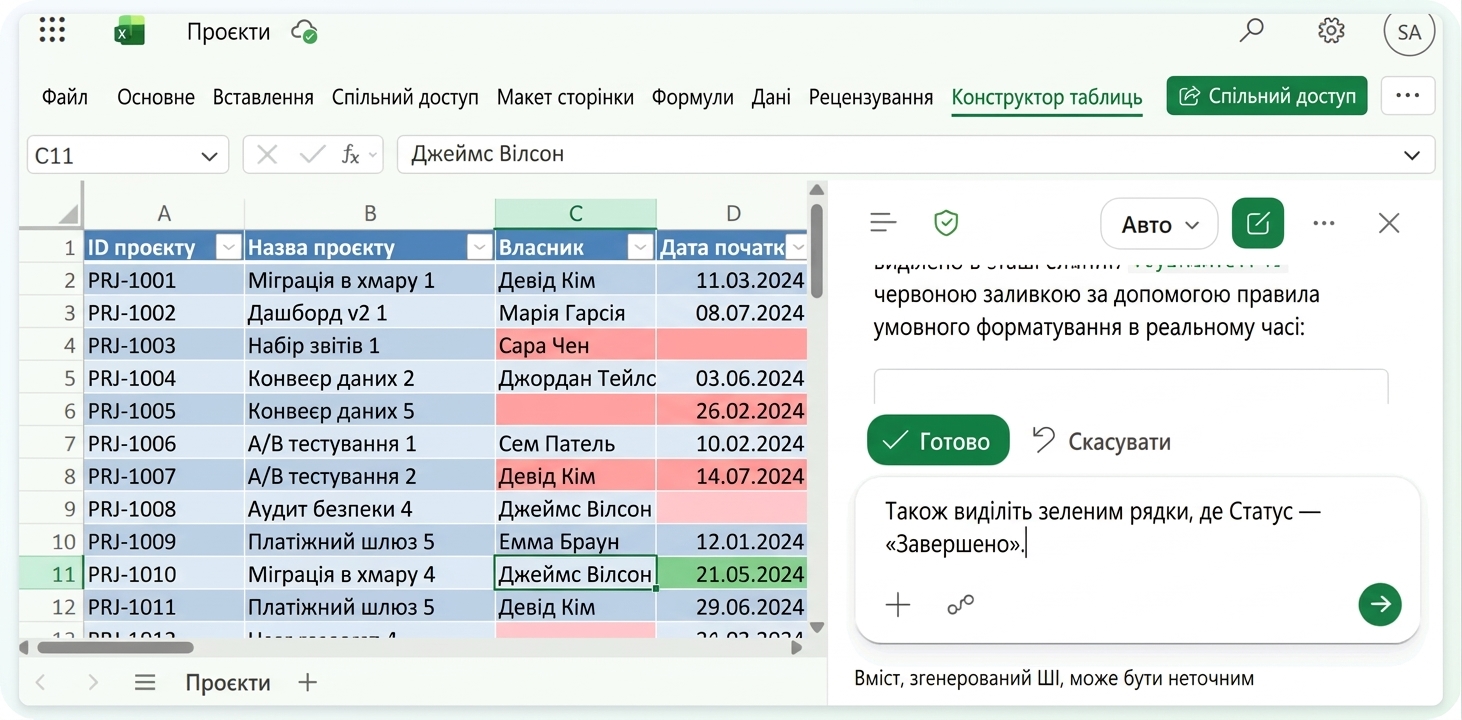Switch to the Формули tab
Screen dimensions: 1462x720
click(693, 97)
